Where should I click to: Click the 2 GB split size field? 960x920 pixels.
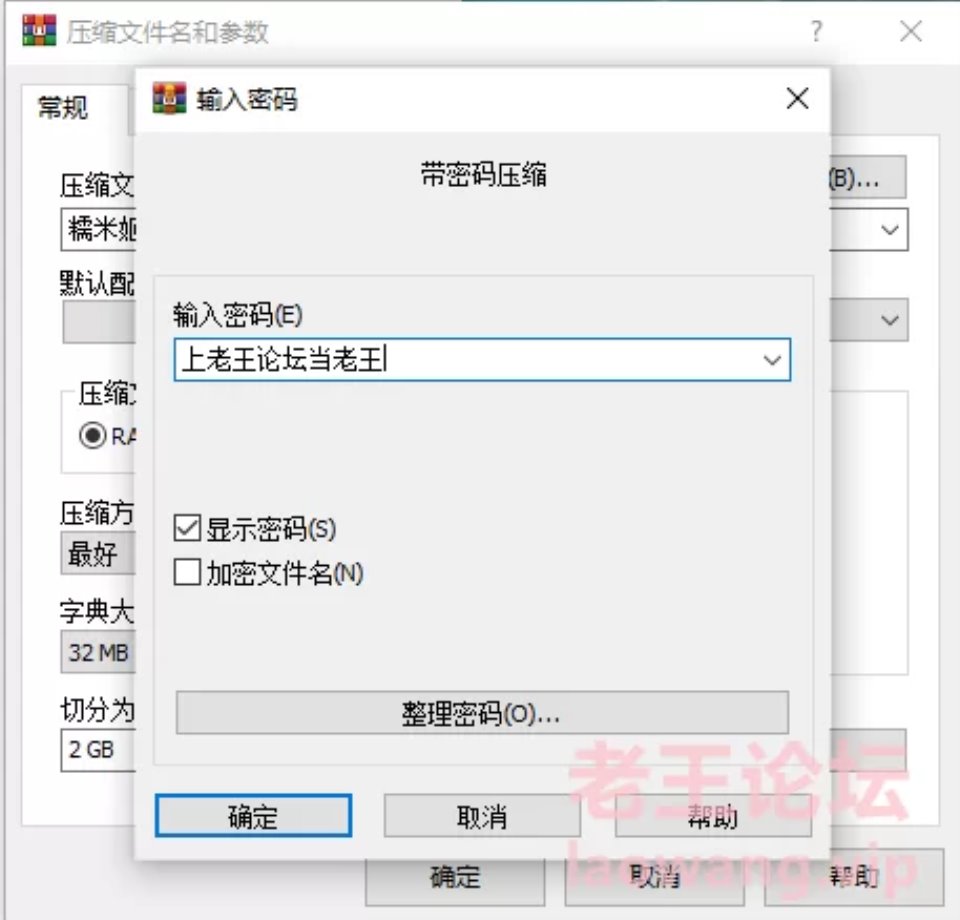click(x=98, y=749)
